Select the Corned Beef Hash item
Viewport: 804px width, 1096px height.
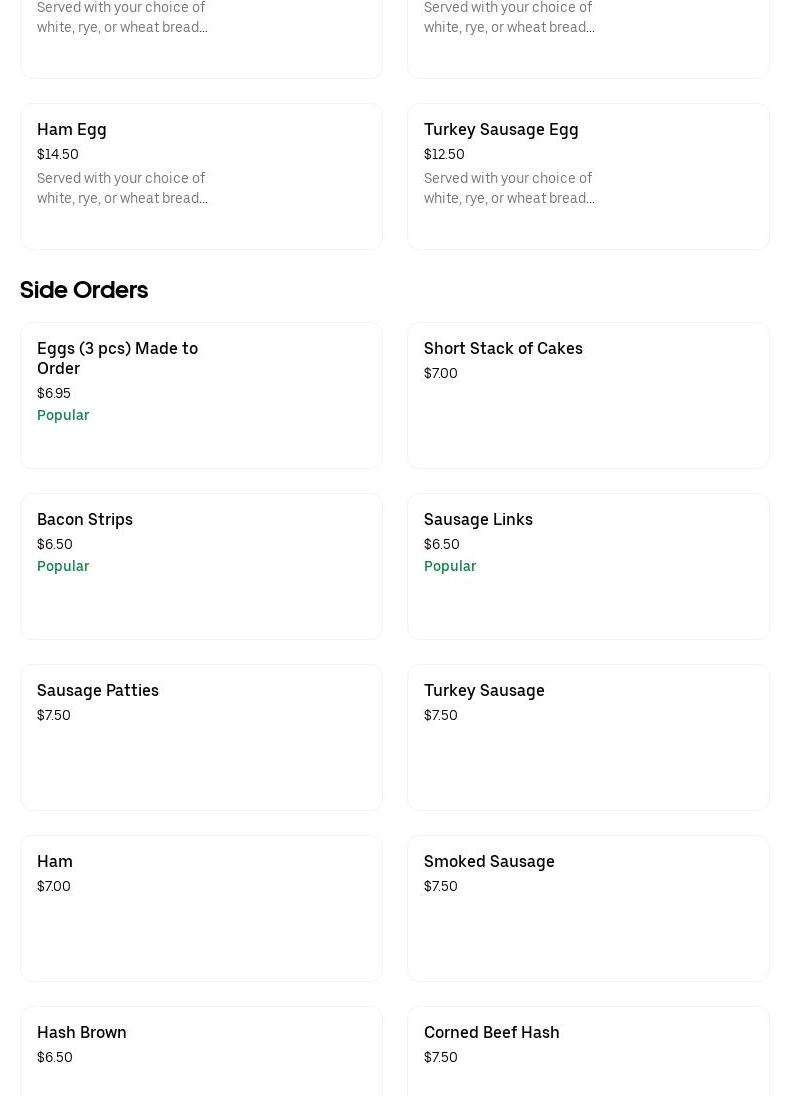[x=492, y=1032]
